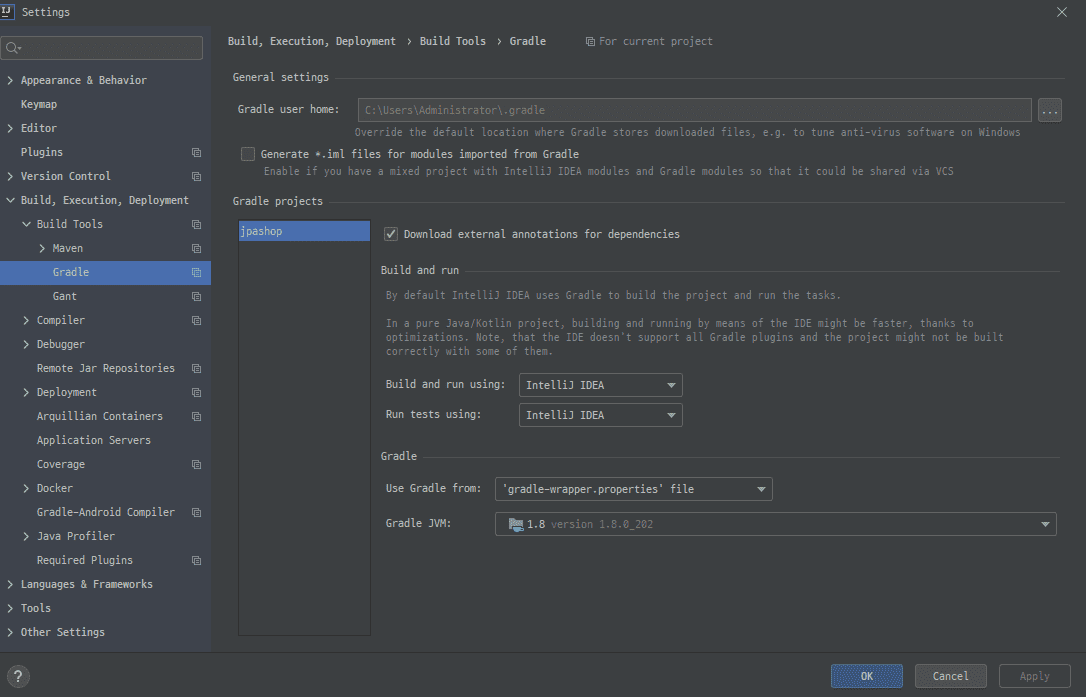
Task: Click the project-level icon beside Version Control
Action: [196, 177]
